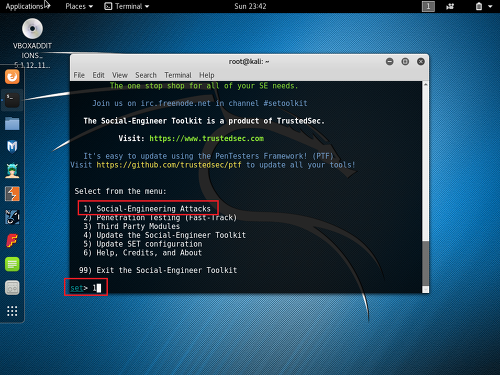Click the clock showing Sun 23:42
Screen dimensions: 500x375
click(x=250, y=6)
